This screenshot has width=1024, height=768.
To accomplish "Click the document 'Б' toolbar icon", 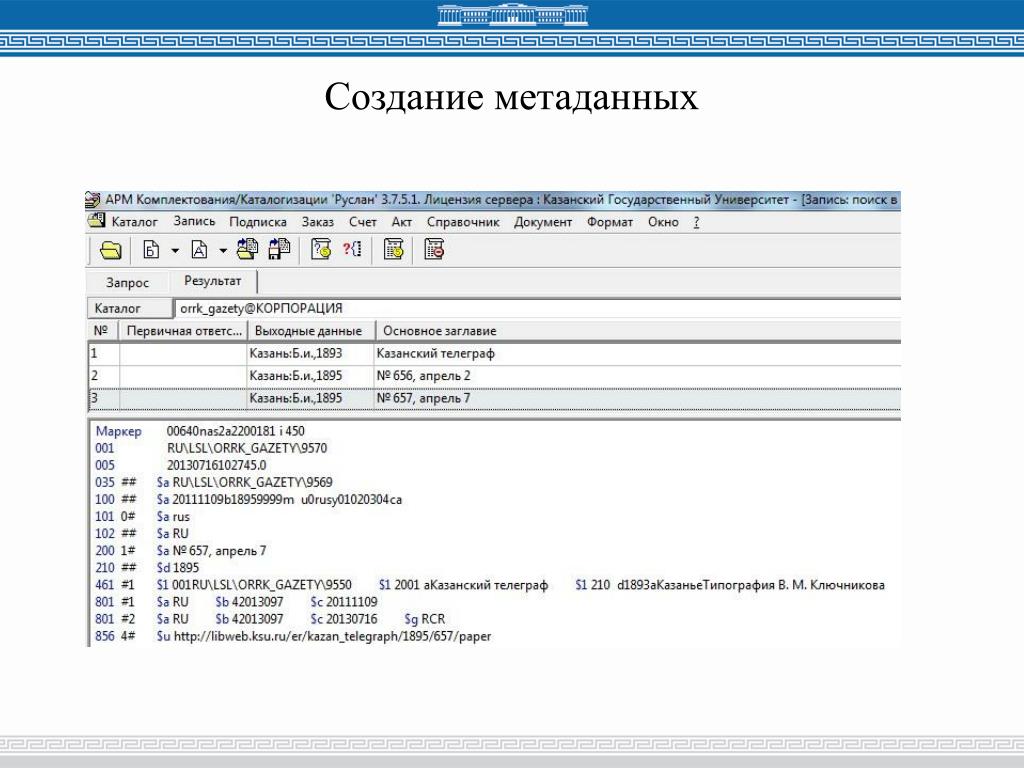I will [x=151, y=250].
